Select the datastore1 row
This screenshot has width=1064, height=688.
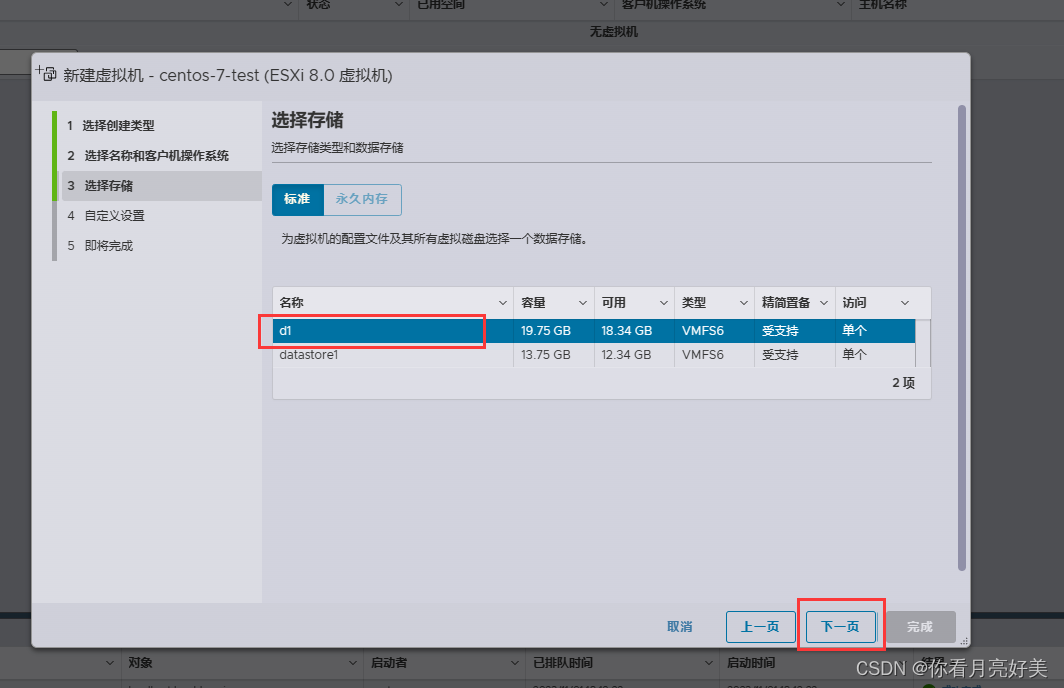pyautogui.click(x=594, y=354)
